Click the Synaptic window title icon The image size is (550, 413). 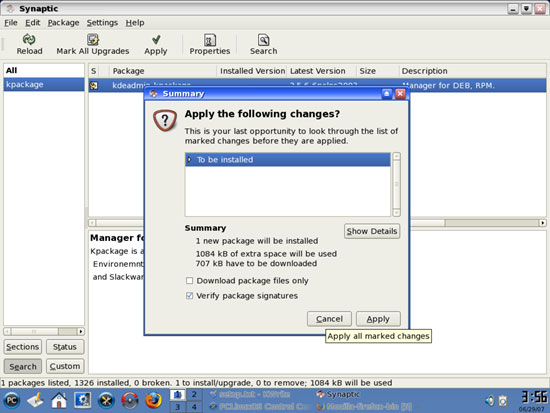pos(10,8)
